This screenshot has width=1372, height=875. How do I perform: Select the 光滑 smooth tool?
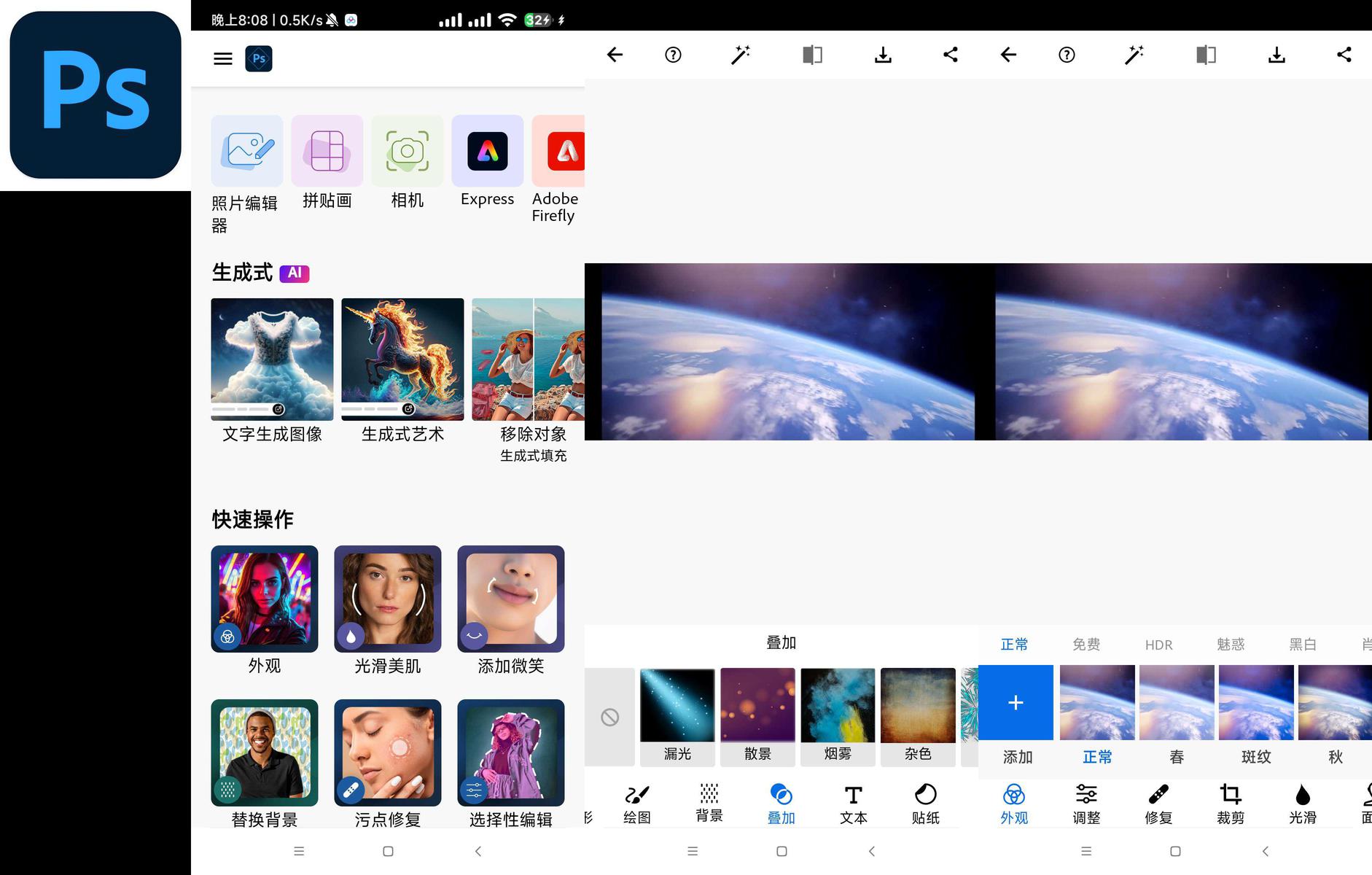click(x=1303, y=804)
